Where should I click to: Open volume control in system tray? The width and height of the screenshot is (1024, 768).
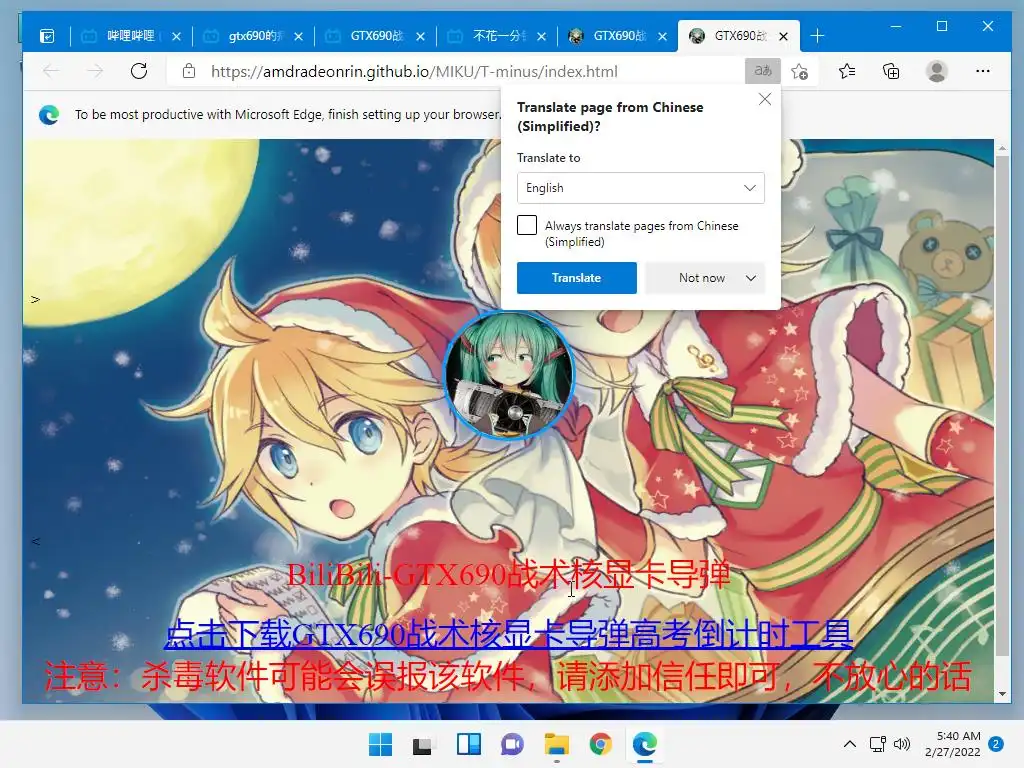[902, 744]
